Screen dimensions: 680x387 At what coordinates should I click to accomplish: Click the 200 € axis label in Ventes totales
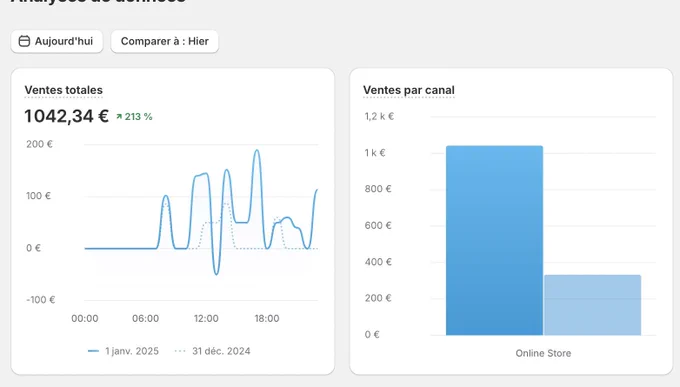[x=39, y=144]
